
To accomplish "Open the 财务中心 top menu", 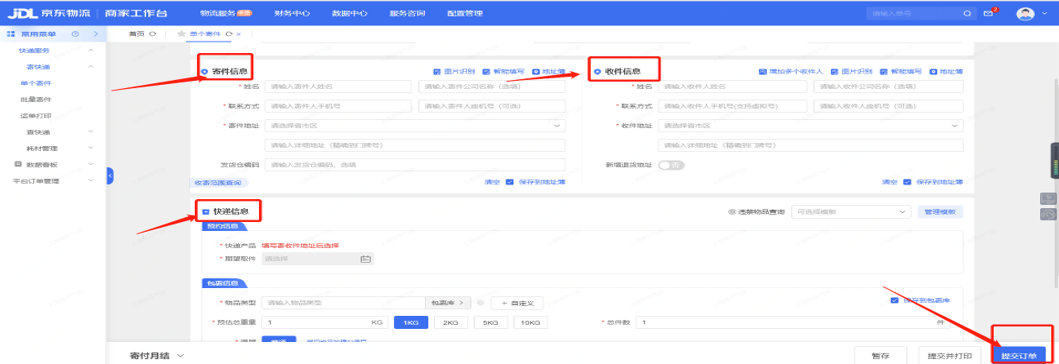I will click(292, 14).
